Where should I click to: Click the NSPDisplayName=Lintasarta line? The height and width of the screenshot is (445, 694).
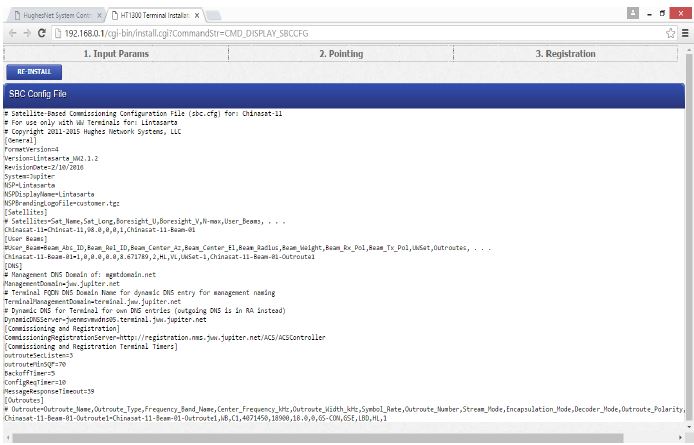pyautogui.click(x=49, y=194)
